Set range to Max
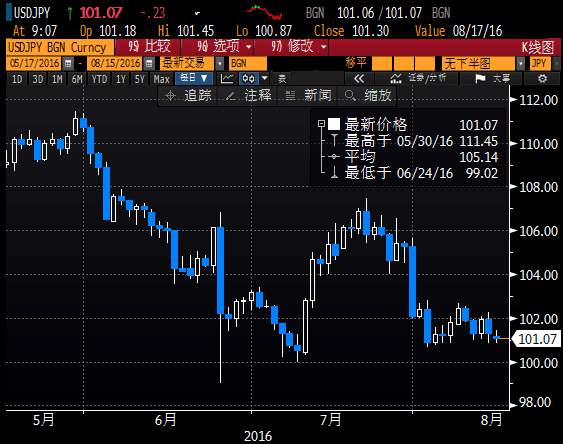The width and height of the screenshot is (563, 444). point(161,79)
